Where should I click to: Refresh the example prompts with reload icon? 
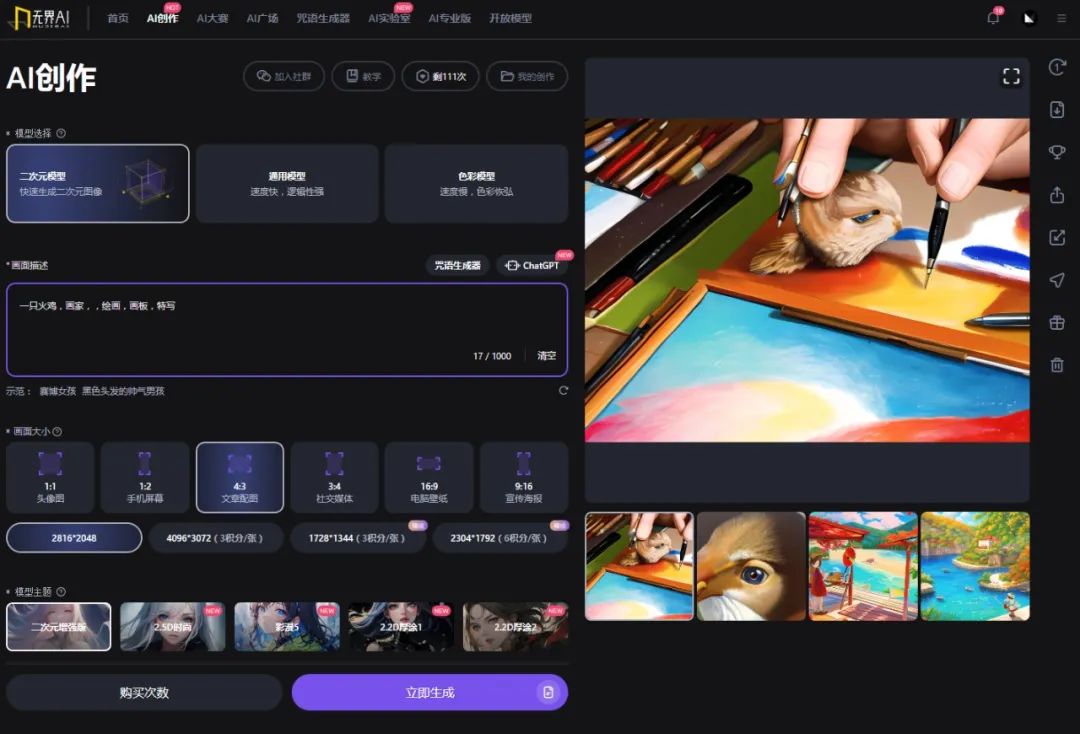[563, 391]
